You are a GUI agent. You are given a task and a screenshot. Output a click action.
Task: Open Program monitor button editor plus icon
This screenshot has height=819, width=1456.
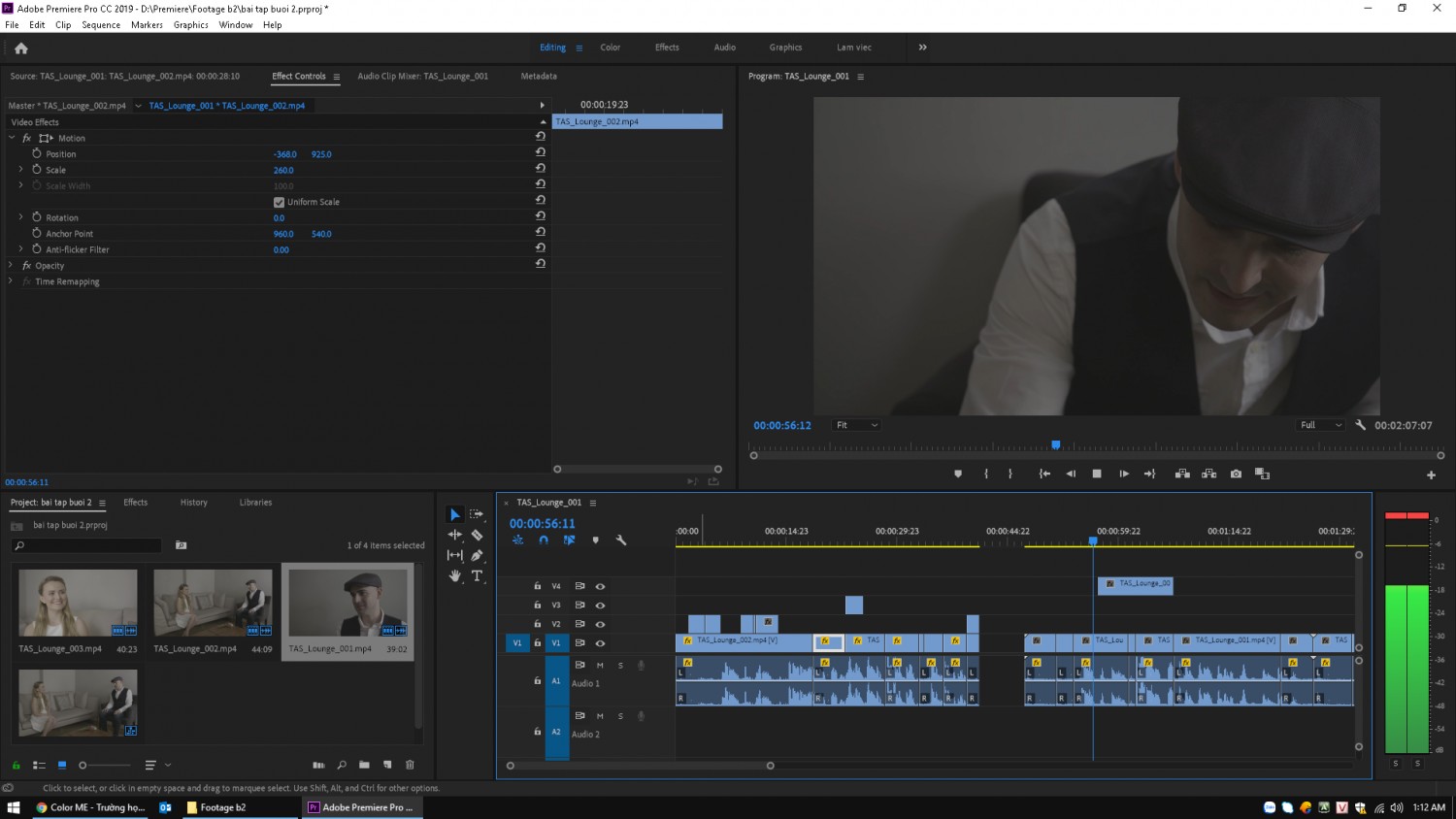point(1431,475)
